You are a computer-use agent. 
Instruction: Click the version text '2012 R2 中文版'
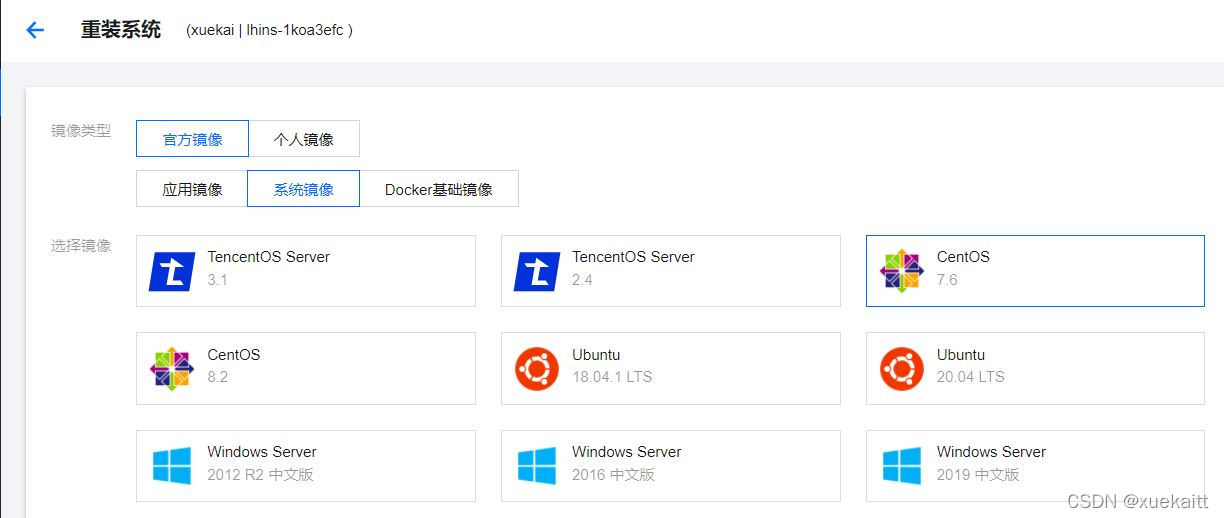260,475
